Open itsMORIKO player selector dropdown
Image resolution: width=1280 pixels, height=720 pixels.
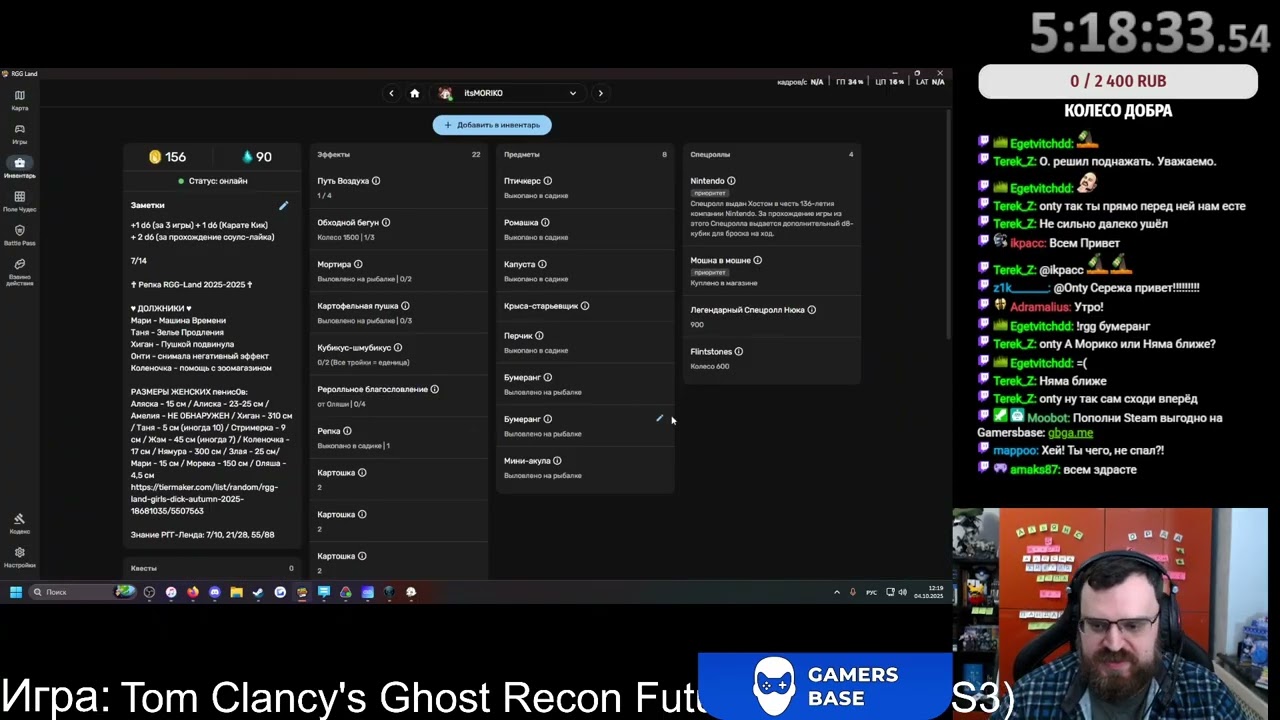pos(507,93)
